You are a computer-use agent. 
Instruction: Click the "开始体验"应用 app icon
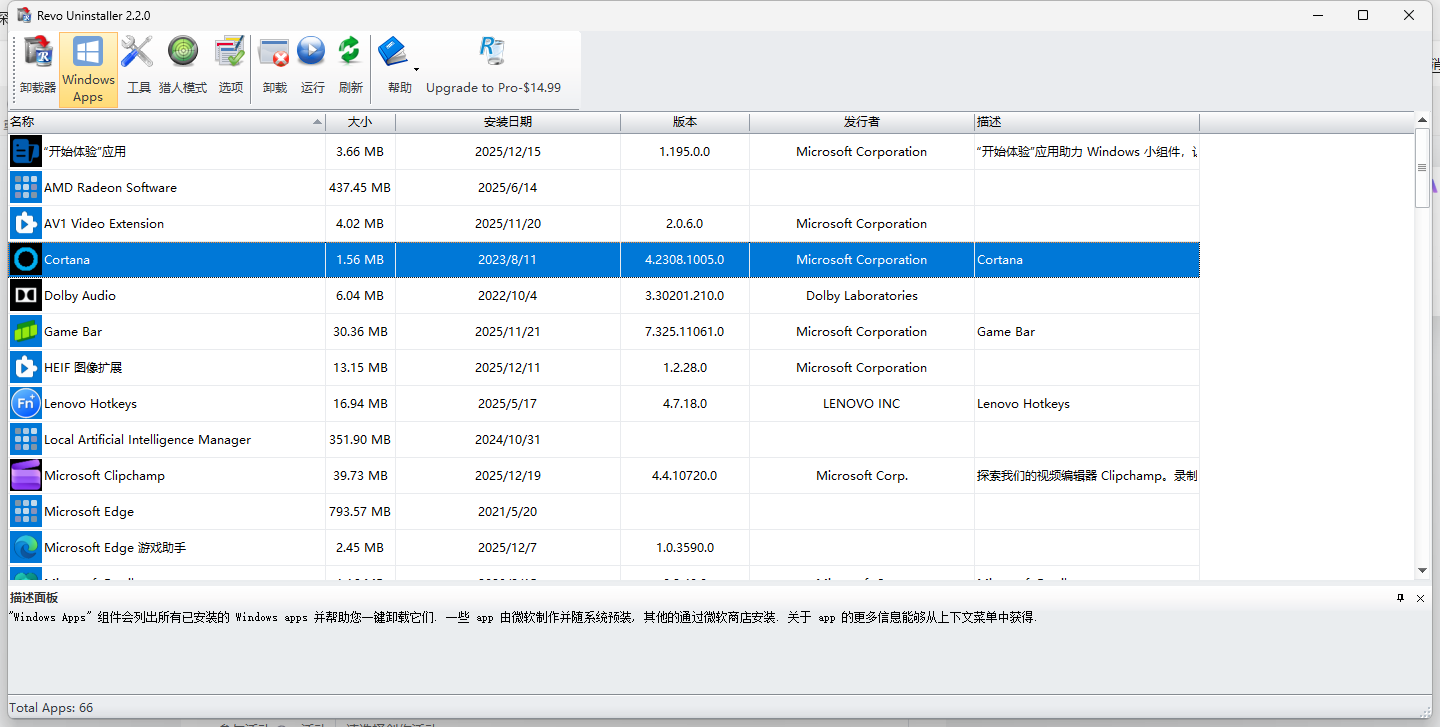click(26, 152)
